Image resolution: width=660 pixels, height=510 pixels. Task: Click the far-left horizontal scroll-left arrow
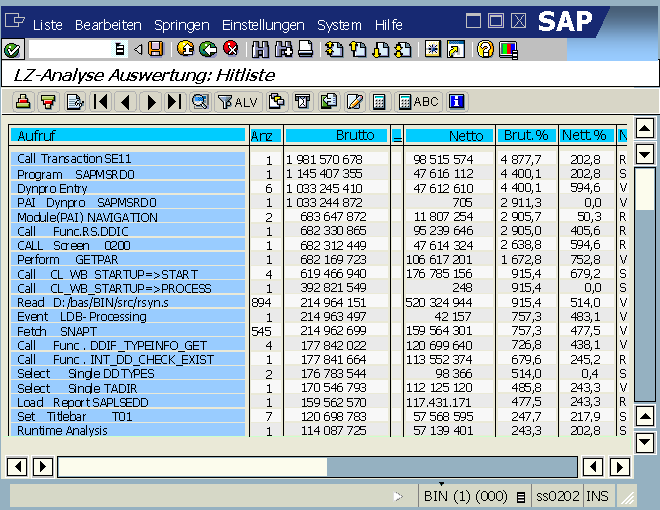(x=17, y=467)
